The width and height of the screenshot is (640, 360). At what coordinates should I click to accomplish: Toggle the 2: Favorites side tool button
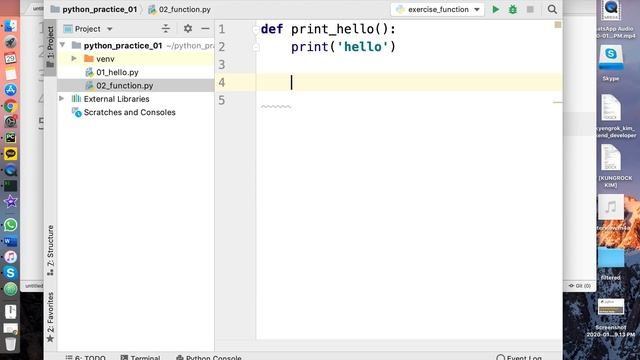click(50, 317)
